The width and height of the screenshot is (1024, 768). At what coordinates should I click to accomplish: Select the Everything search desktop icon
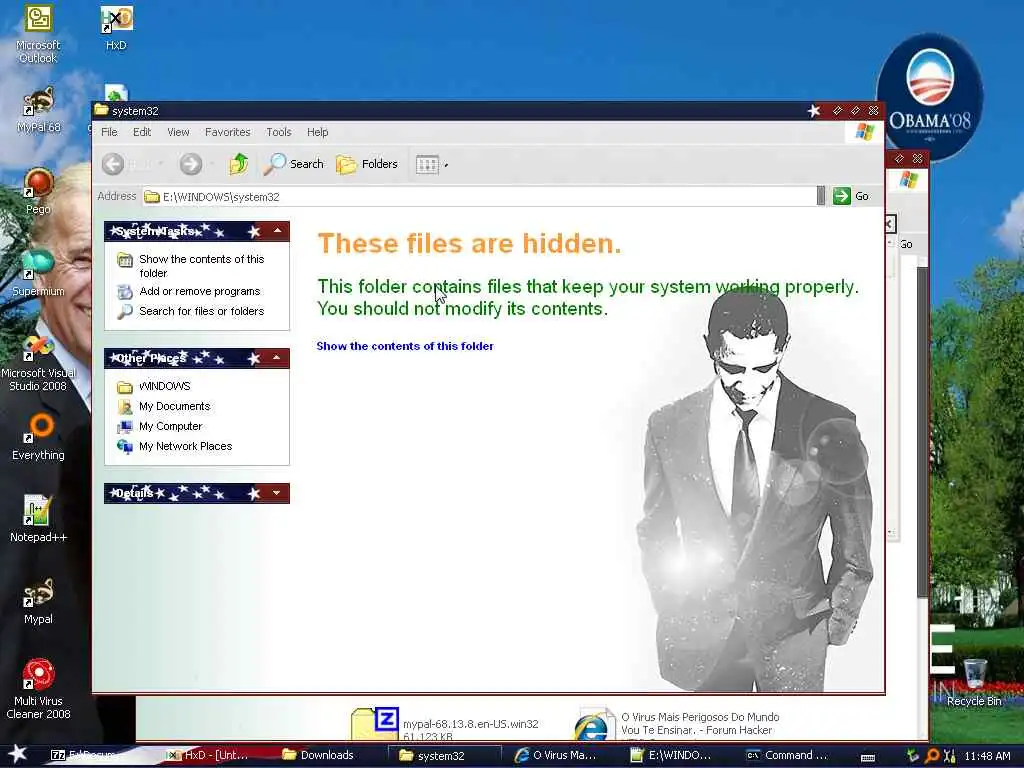[x=38, y=437]
